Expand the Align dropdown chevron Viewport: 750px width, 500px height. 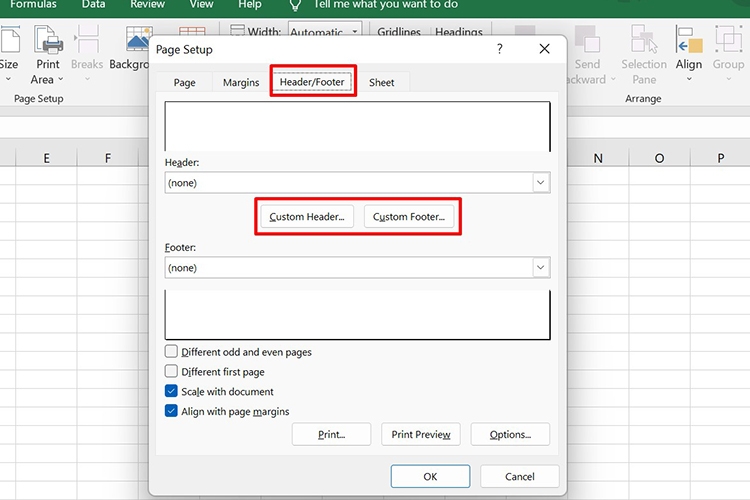(689, 79)
